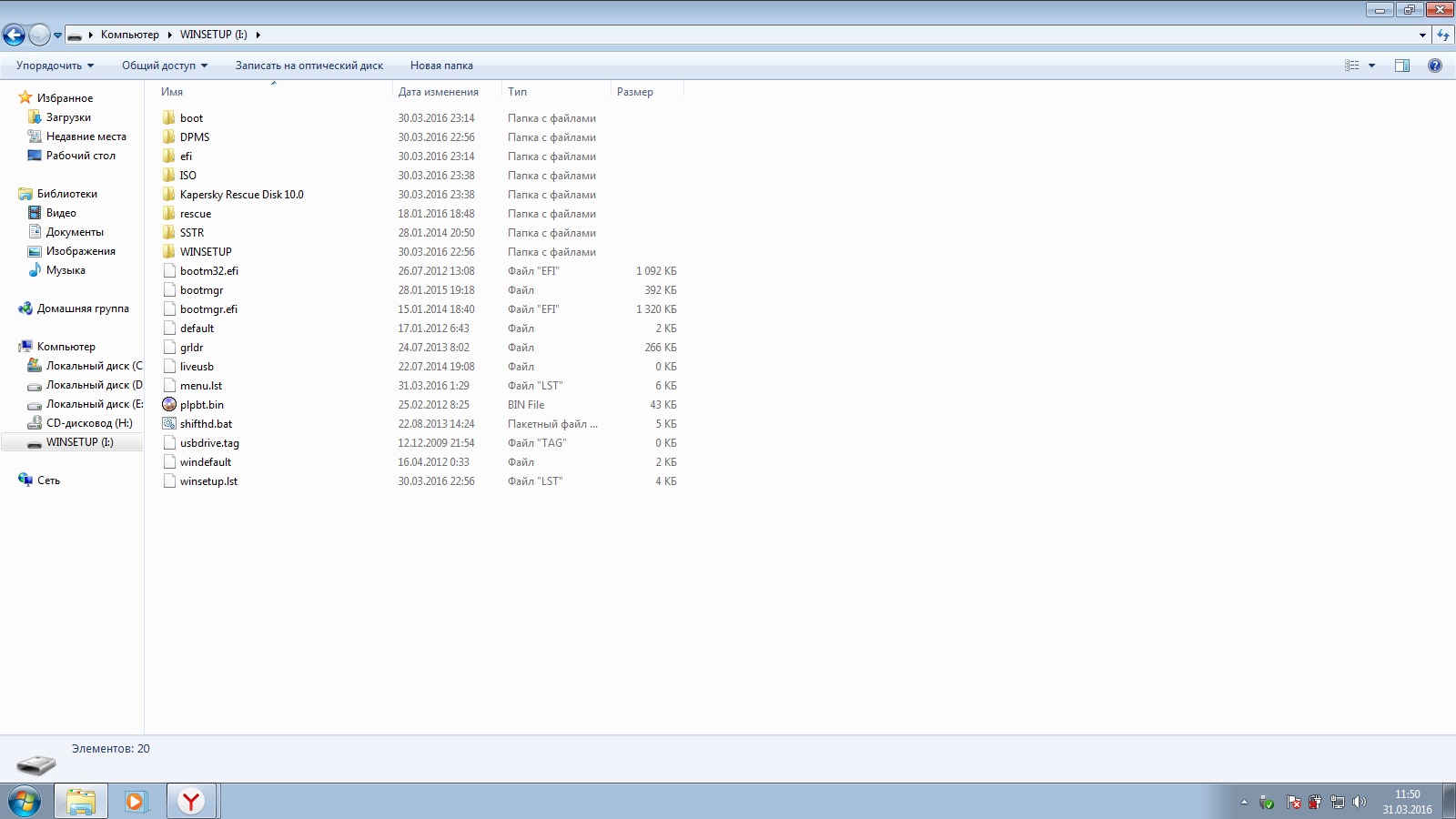Select the bootm32.efi file icon

tap(169, 271)
